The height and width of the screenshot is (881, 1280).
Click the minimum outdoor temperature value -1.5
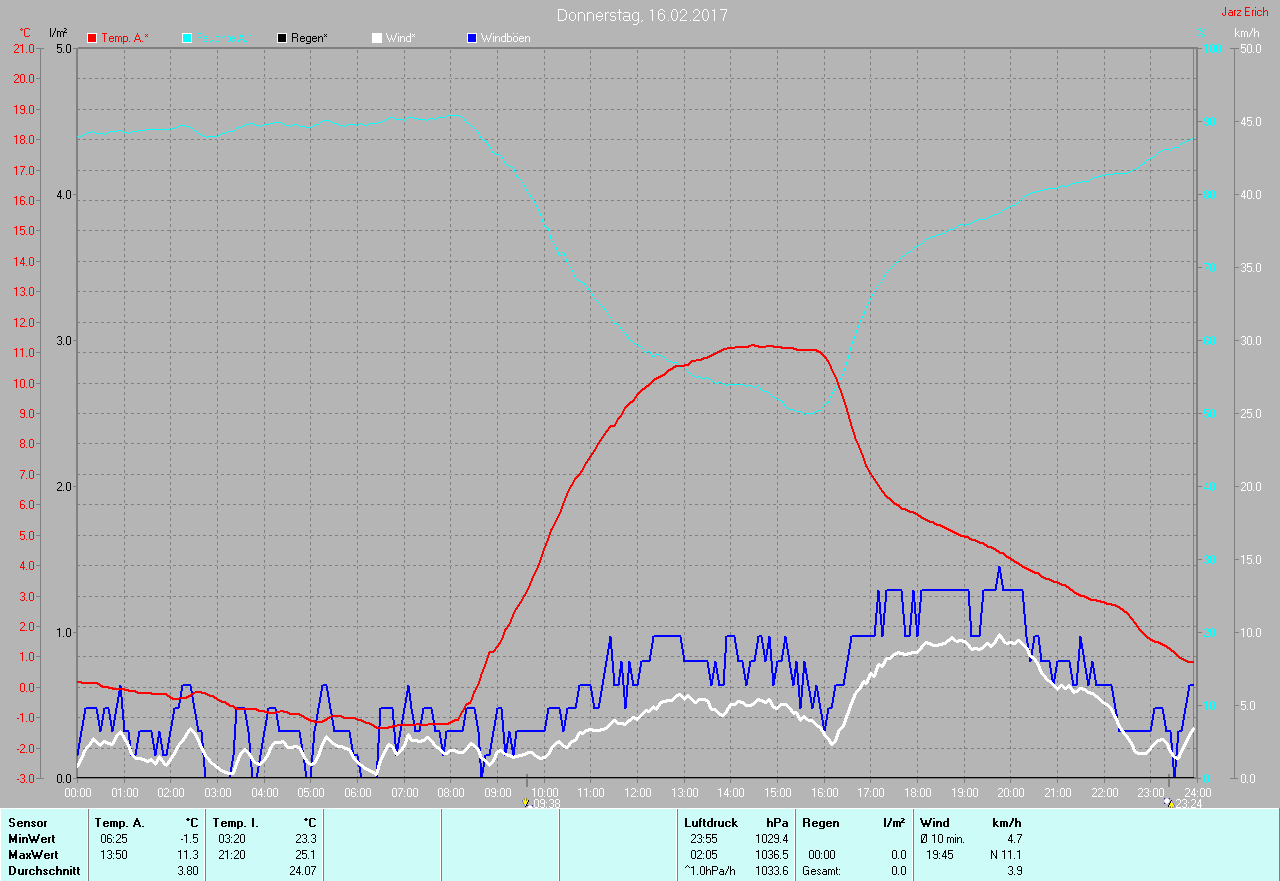188,839
